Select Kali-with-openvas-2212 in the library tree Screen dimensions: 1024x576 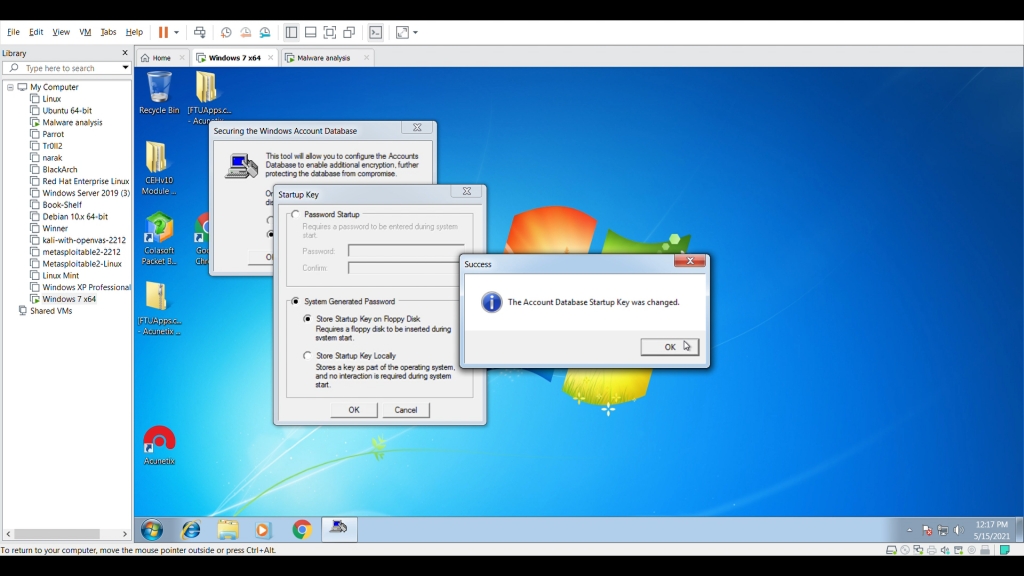coord(84,240)
